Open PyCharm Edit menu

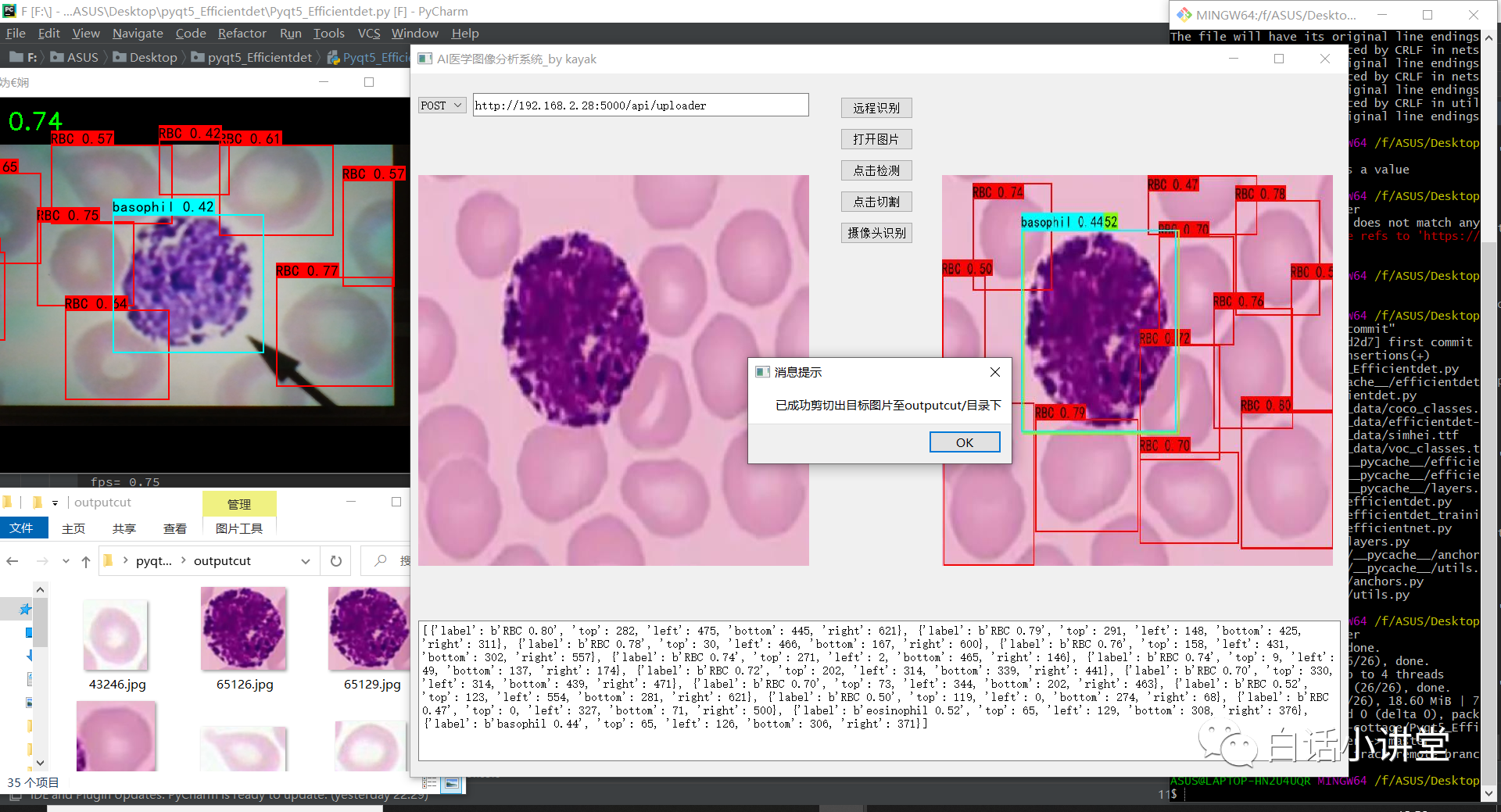point(49,33)
